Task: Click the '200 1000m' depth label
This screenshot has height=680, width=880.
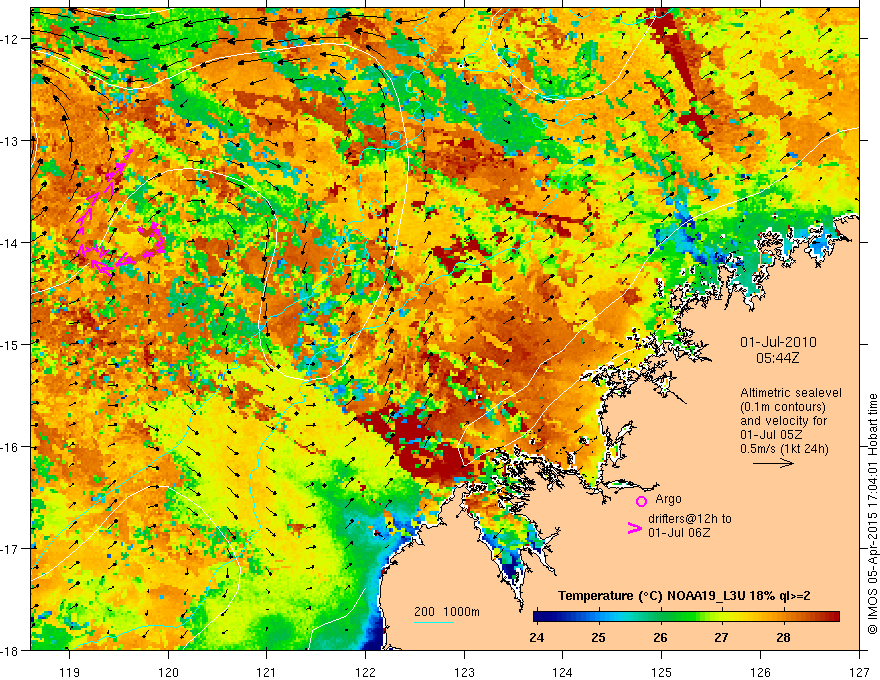Action: coord(447,612)
